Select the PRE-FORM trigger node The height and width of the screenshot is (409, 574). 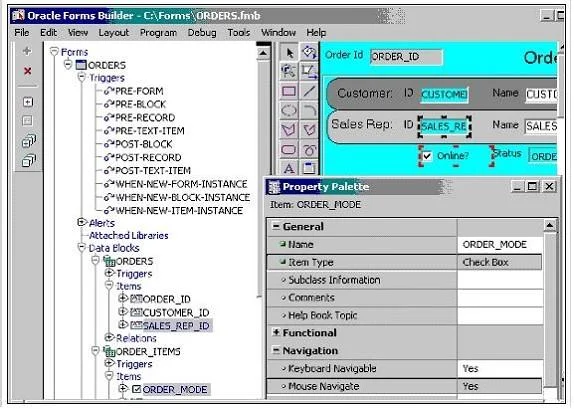tap(139, 91)
